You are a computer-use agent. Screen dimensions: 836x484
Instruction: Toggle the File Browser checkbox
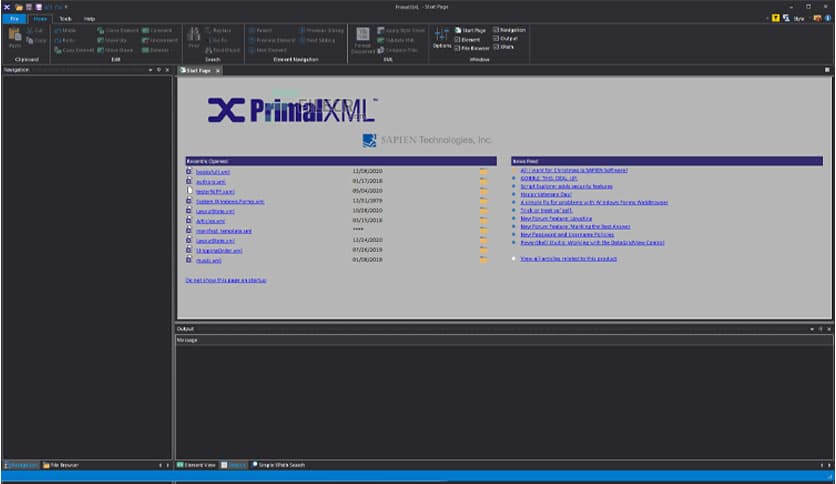point(457,49)
